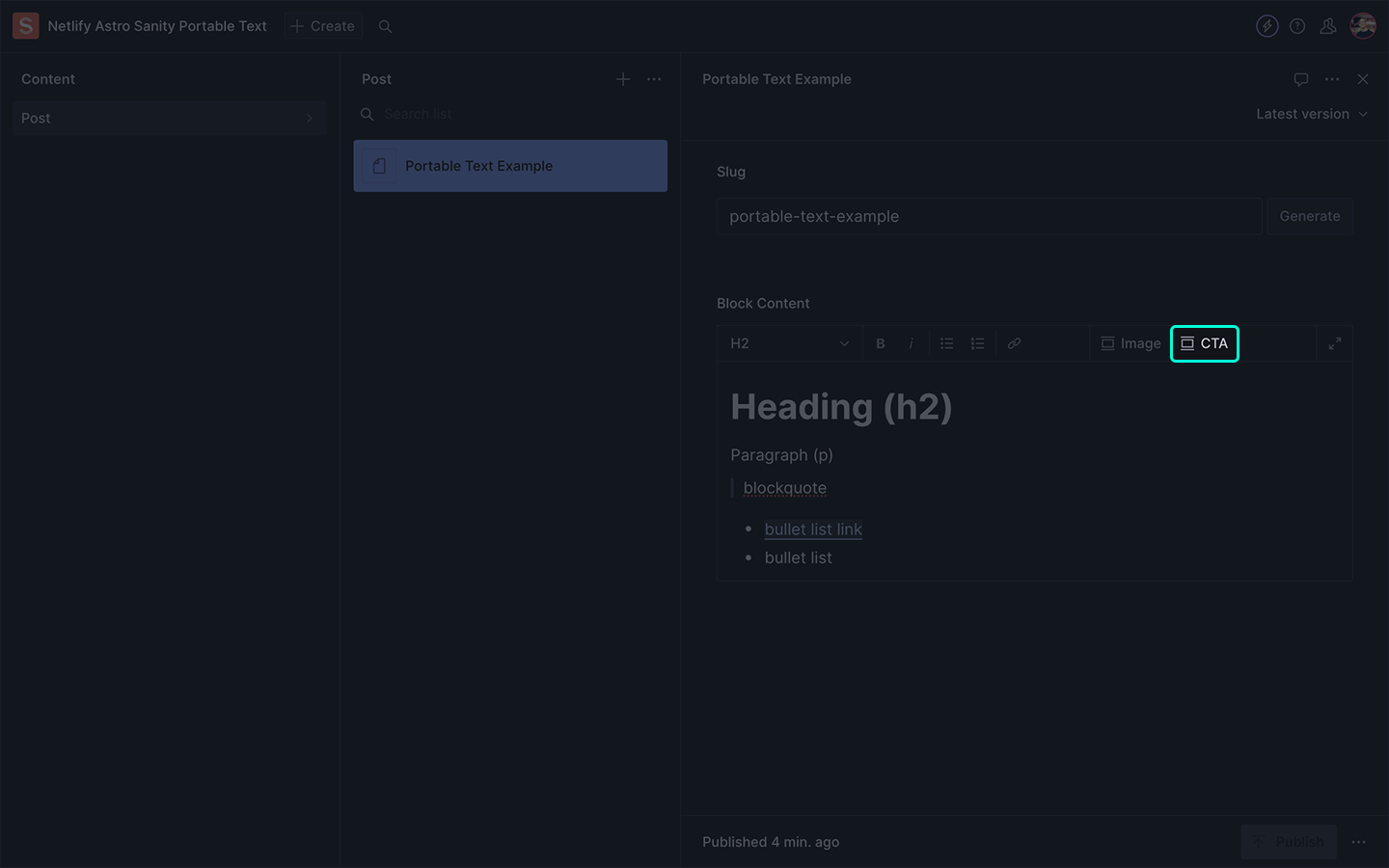
Task: Open the global search icon in top bar
Action: tap(385, 26)
